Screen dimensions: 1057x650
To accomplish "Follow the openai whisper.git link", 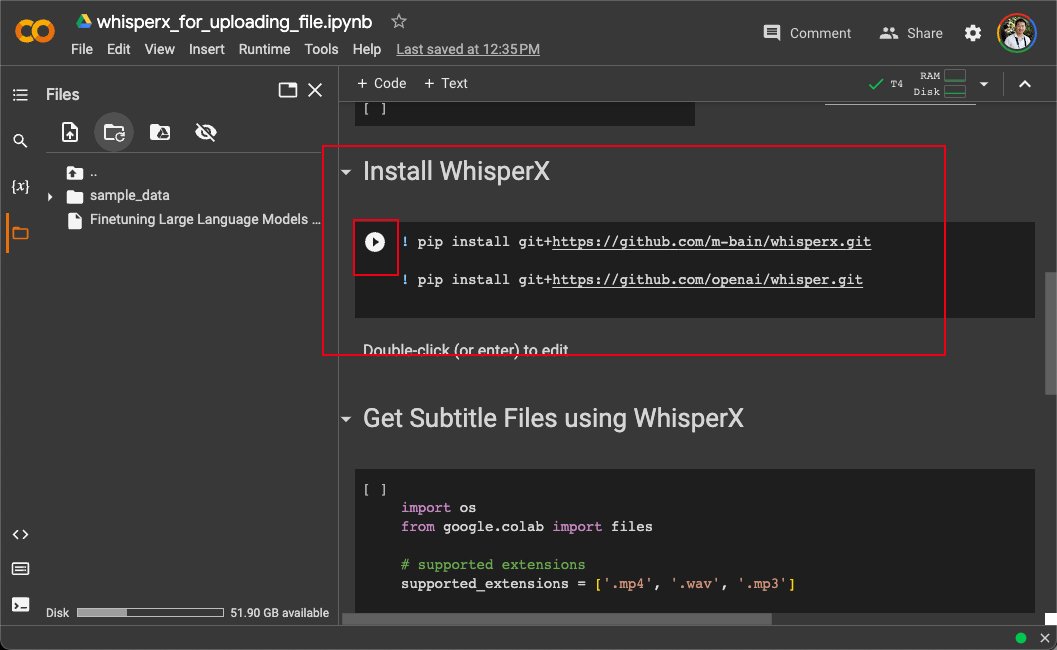I will (x=707, y=280).
